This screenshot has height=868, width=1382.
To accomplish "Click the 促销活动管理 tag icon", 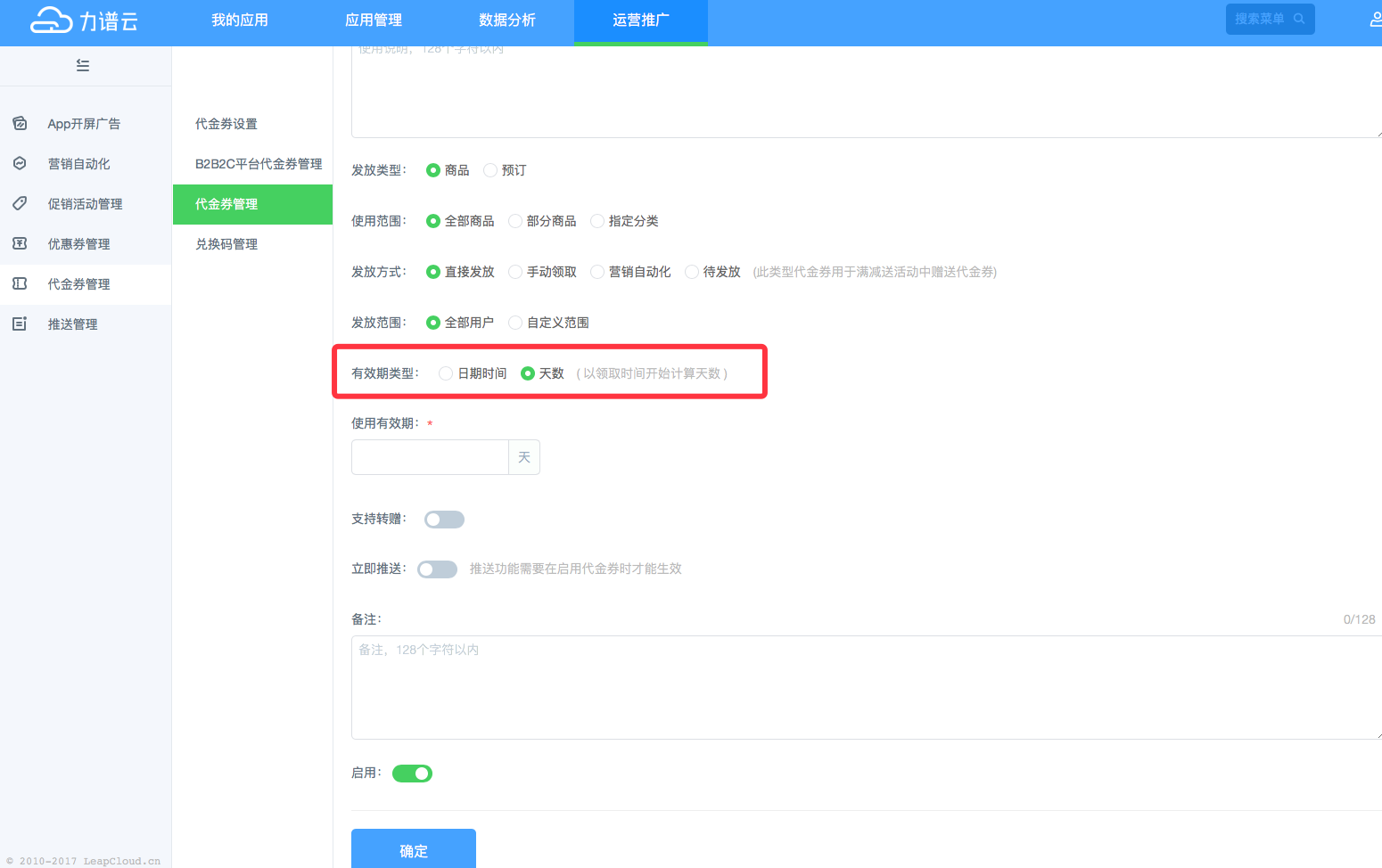I will pos(20,203).
